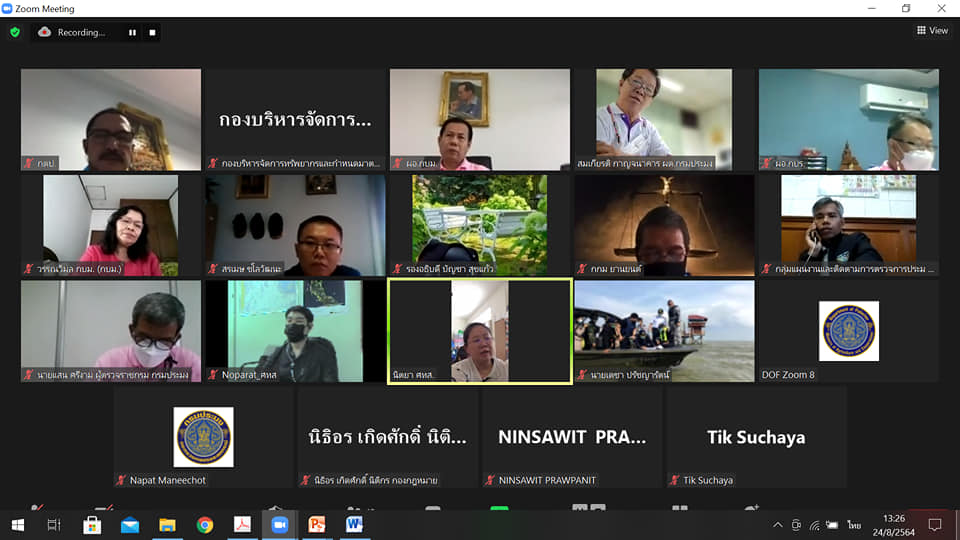960x540 pixels.
Task: Open the Windows notification center
Action: coord(935,525)
